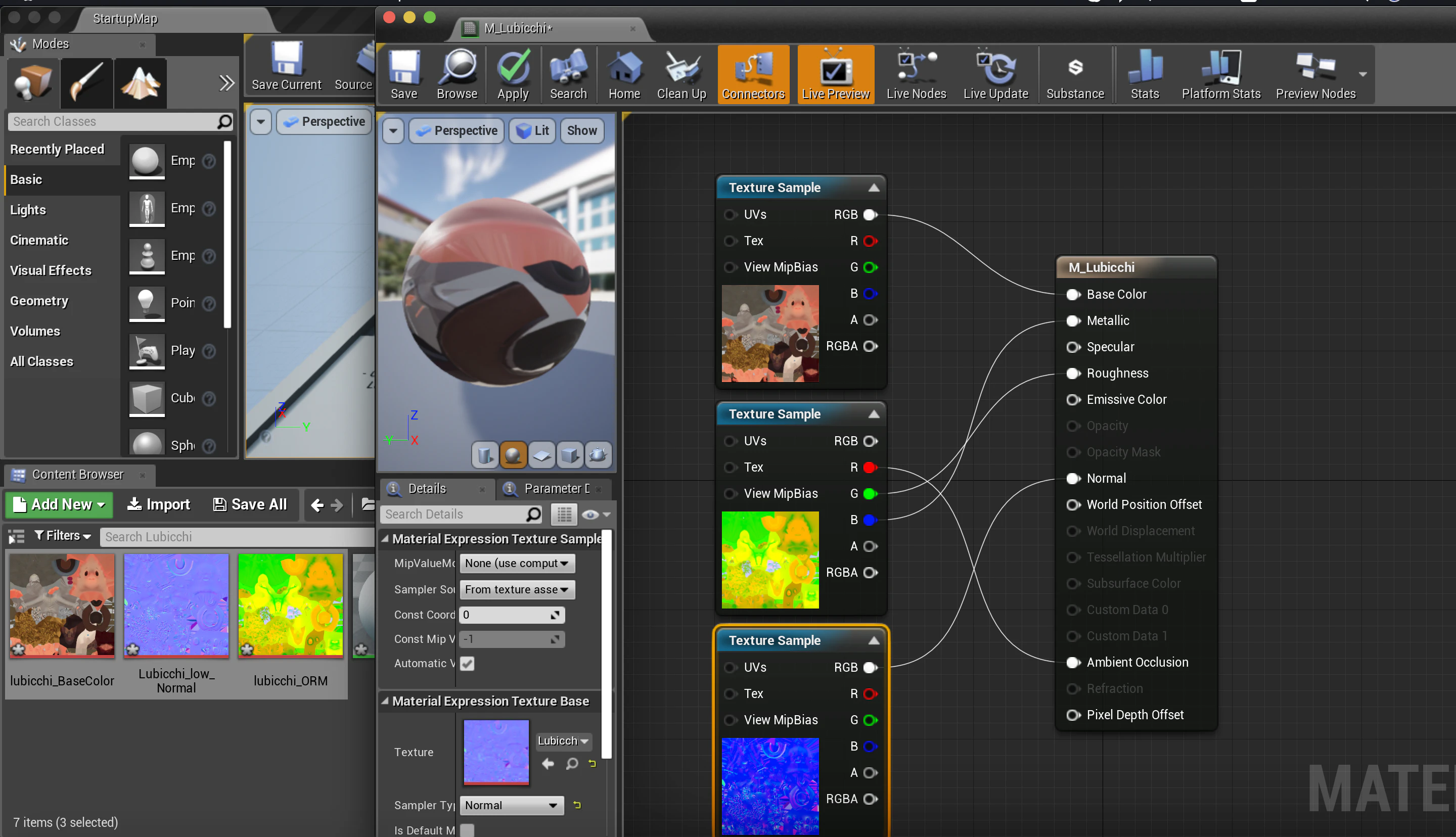Toggle the Connectors button off
This screenshot has width=1456, height=837.
[753, 75]
